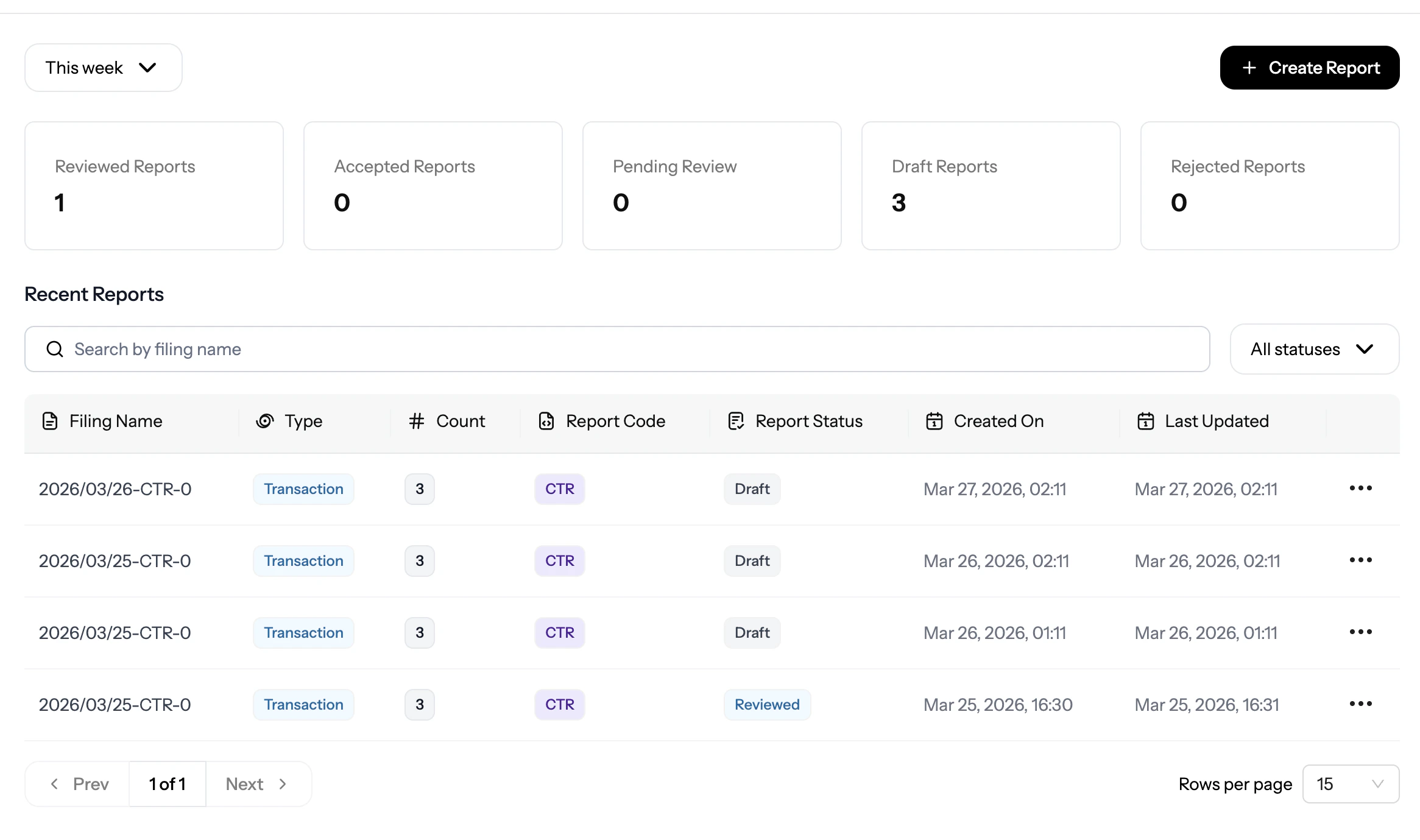Click the search magnifier icon

click(55, 349)
